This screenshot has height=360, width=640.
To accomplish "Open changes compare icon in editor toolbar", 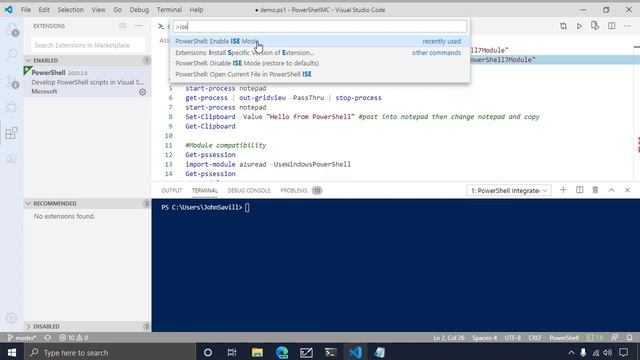I will click(563, 26).
